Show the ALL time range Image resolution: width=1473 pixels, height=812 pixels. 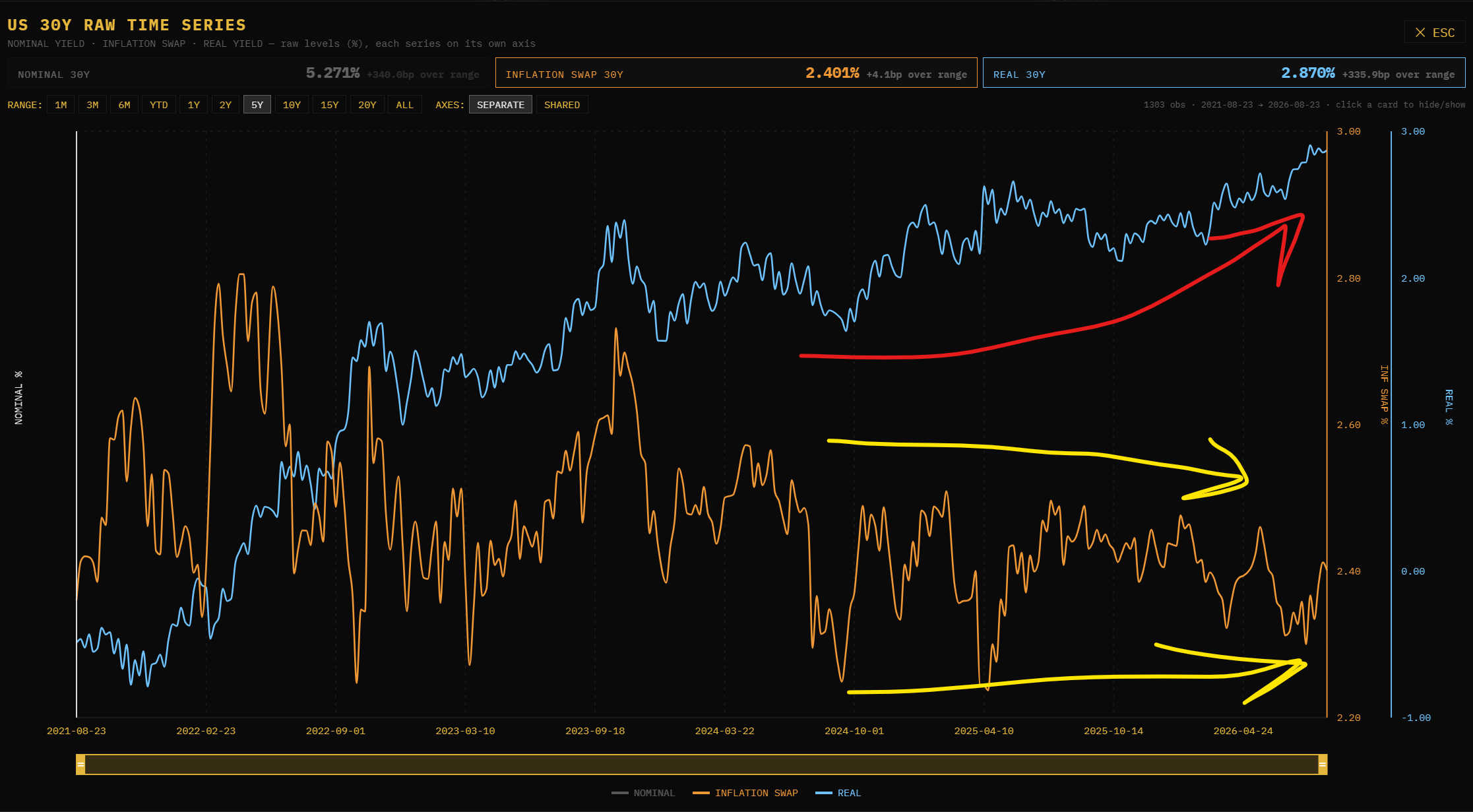405,105
